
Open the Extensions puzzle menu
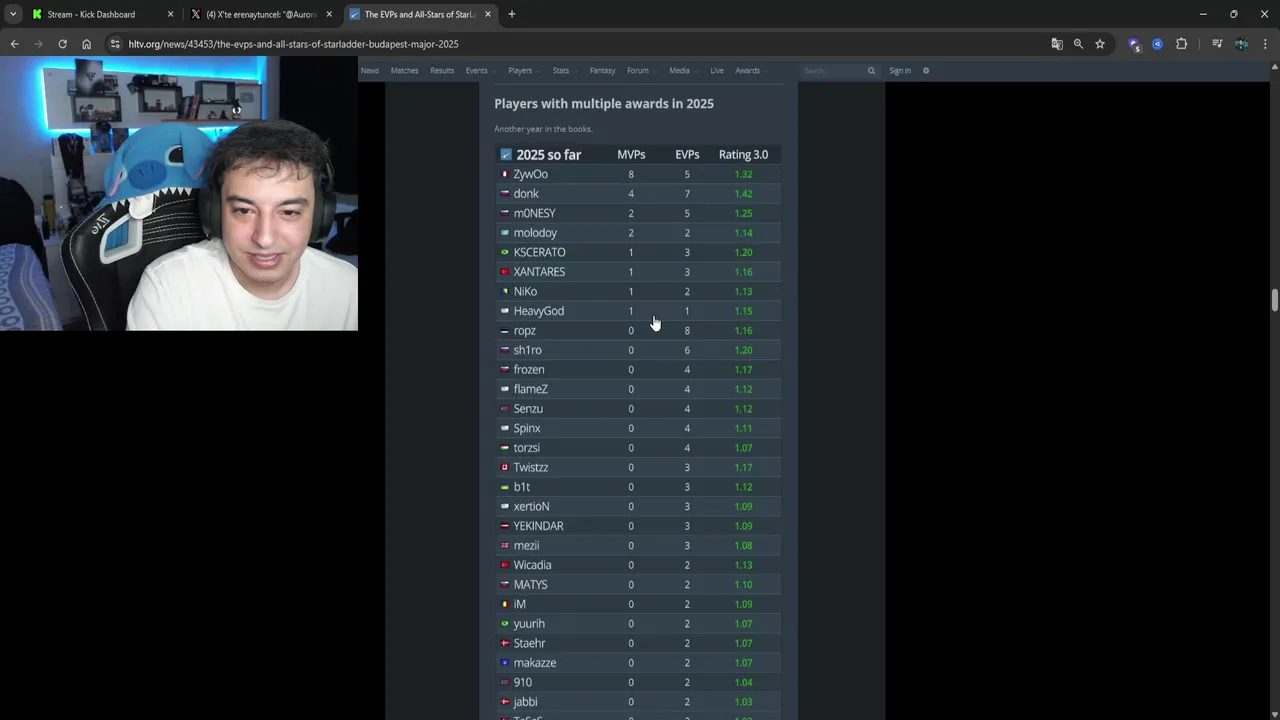tap(1181, 44)
